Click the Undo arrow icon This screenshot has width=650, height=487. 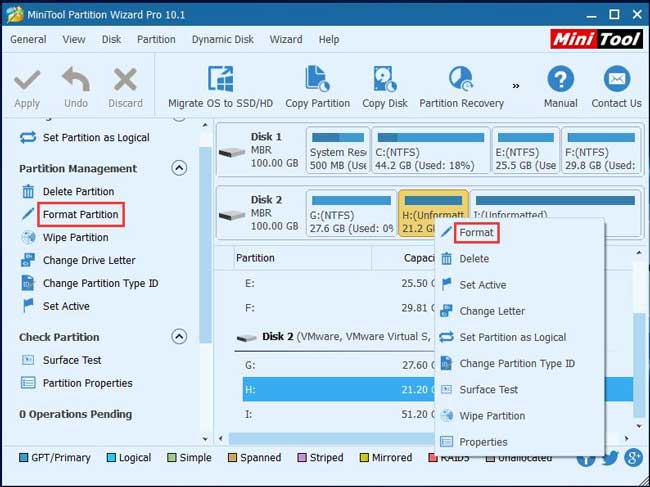pos(76,80)
